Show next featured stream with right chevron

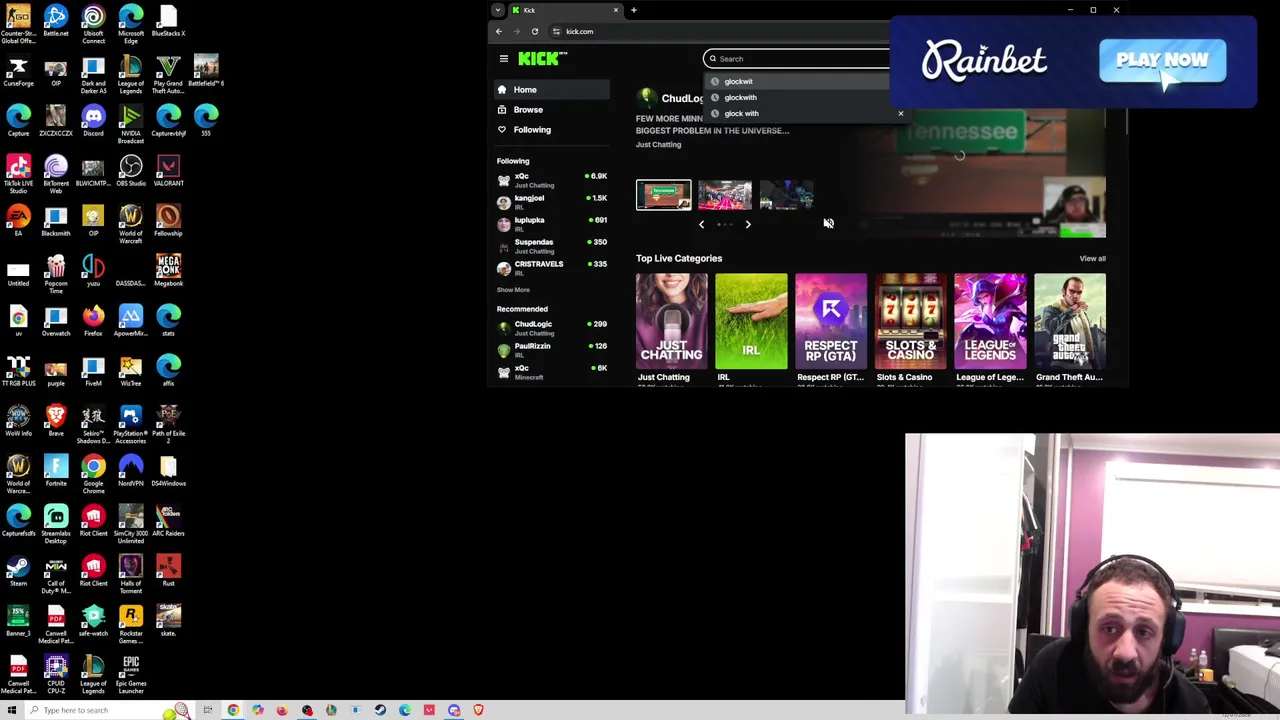[748, 224]
